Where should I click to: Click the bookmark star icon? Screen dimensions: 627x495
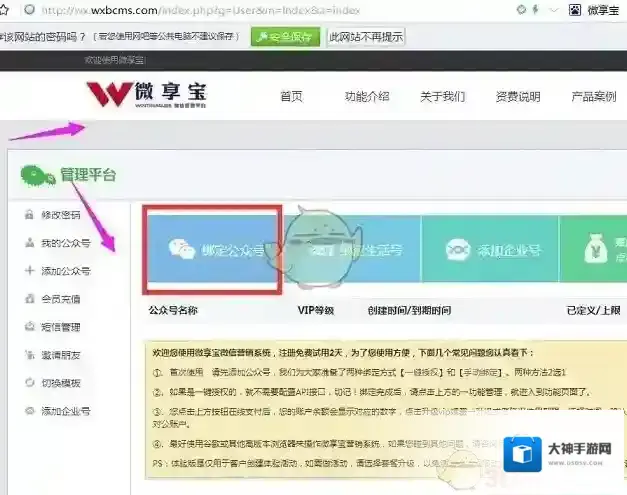(4, 10)
